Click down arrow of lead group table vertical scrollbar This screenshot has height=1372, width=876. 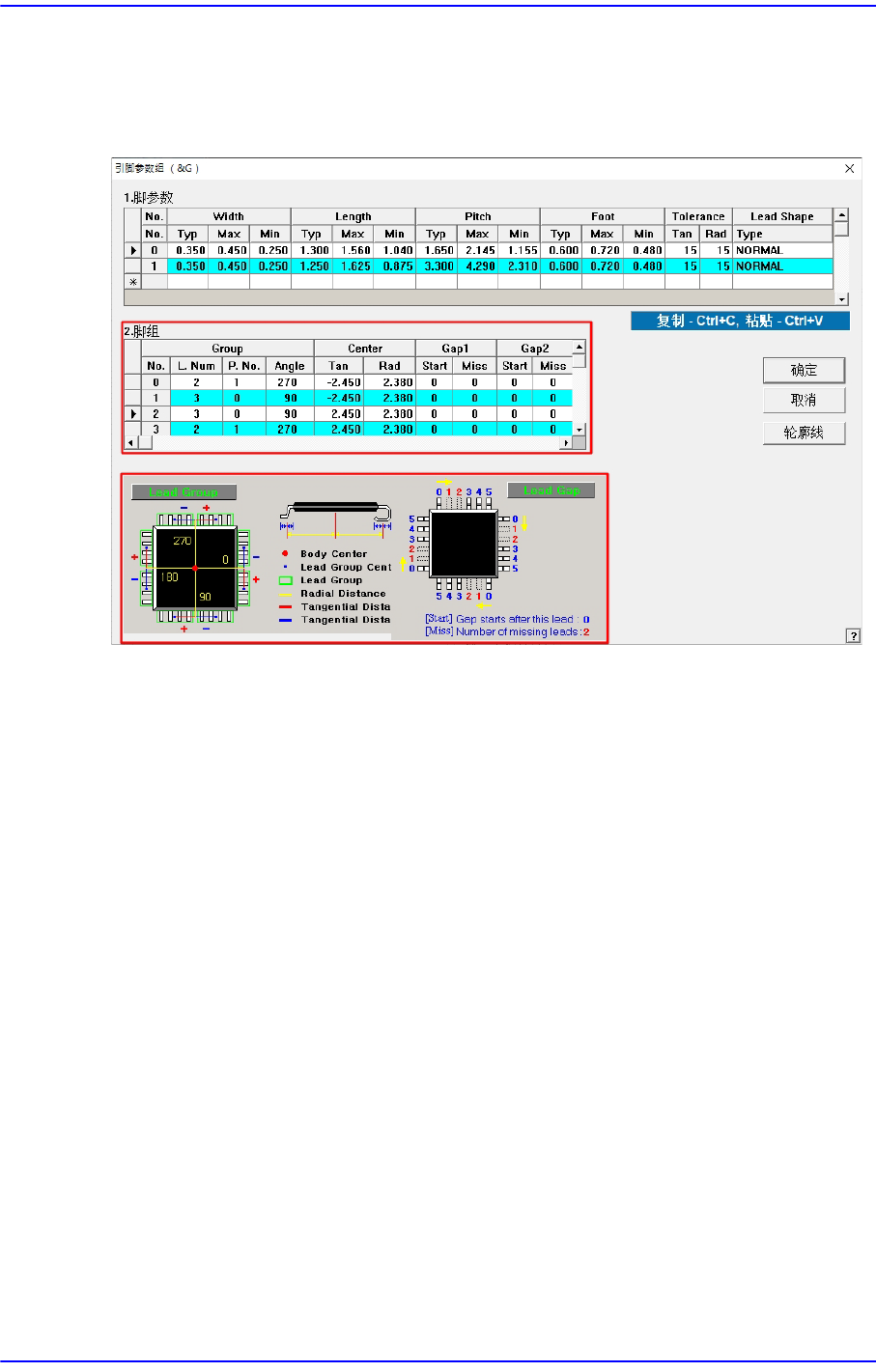point(579,429)
